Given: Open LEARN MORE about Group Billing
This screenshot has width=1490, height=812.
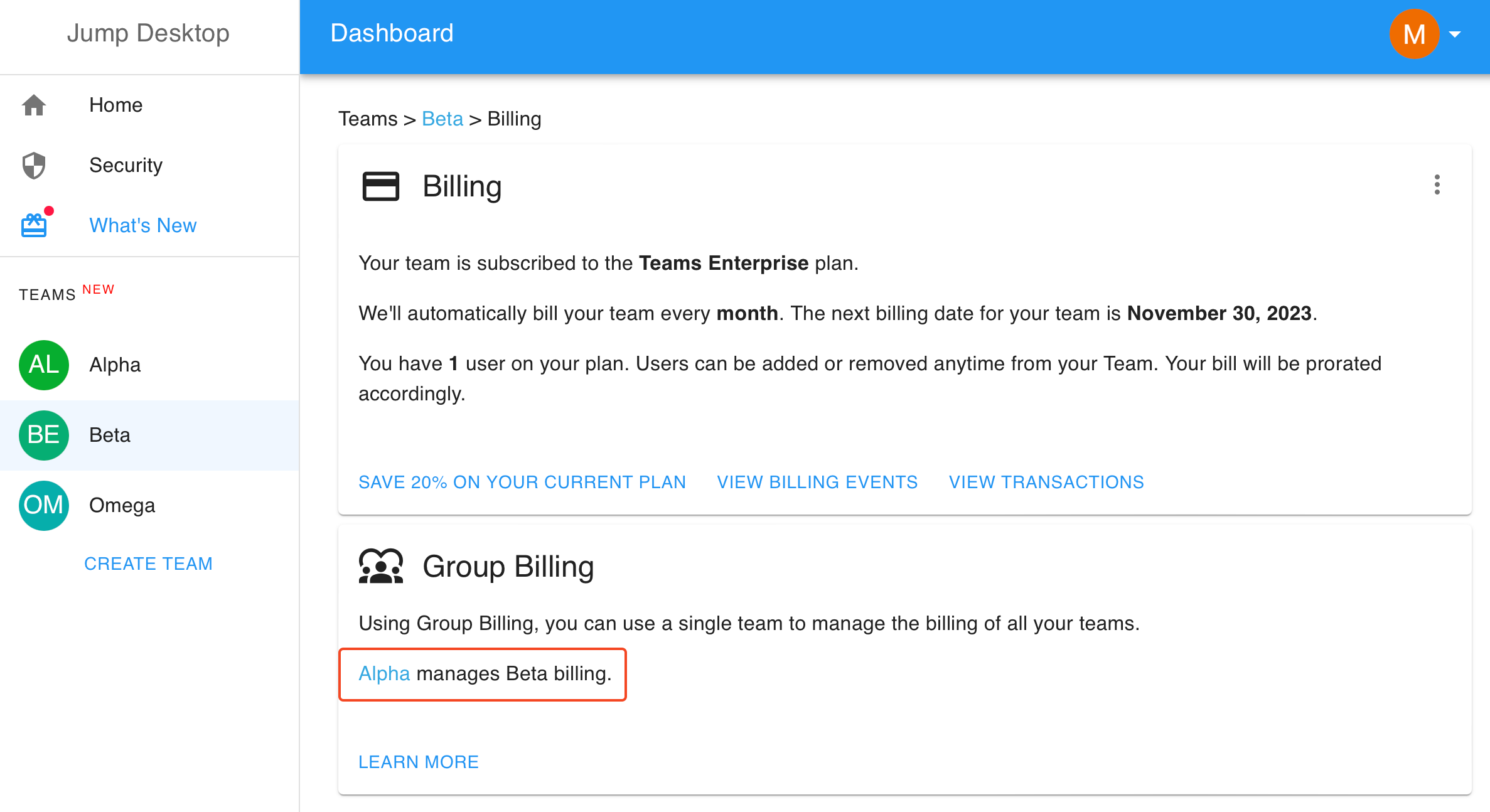Looking at the screenshot, I should [418, 762].
